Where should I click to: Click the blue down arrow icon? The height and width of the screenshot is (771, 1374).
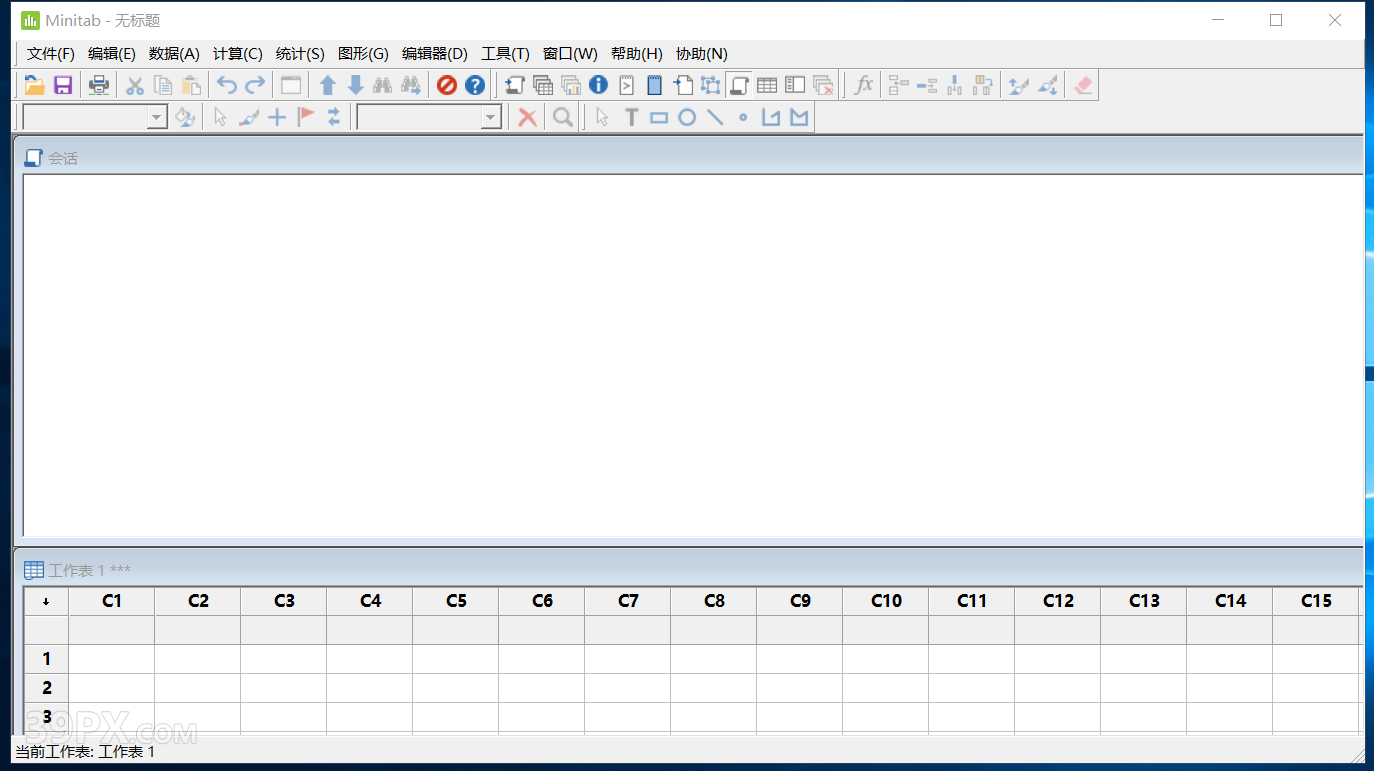[355, 86]
